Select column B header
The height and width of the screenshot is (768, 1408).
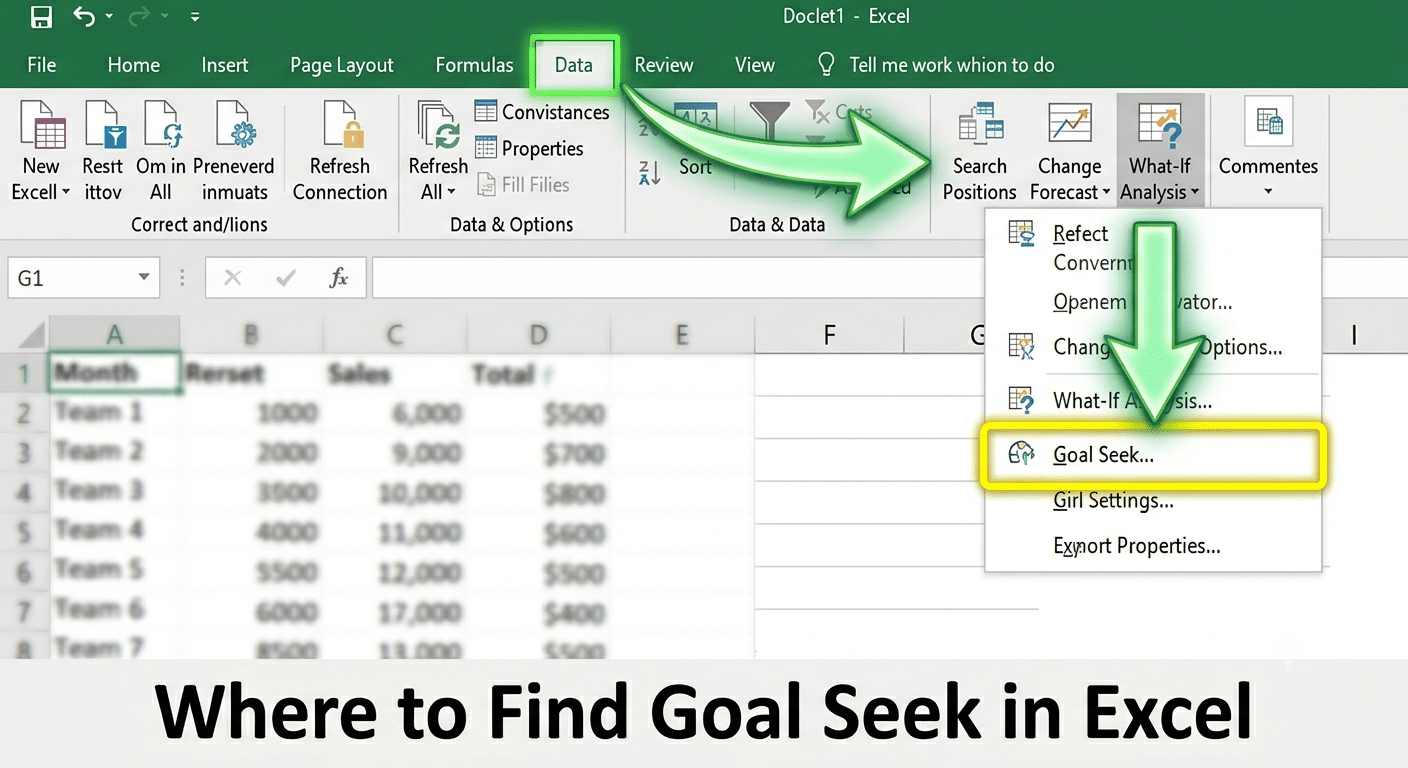point(251,335)
